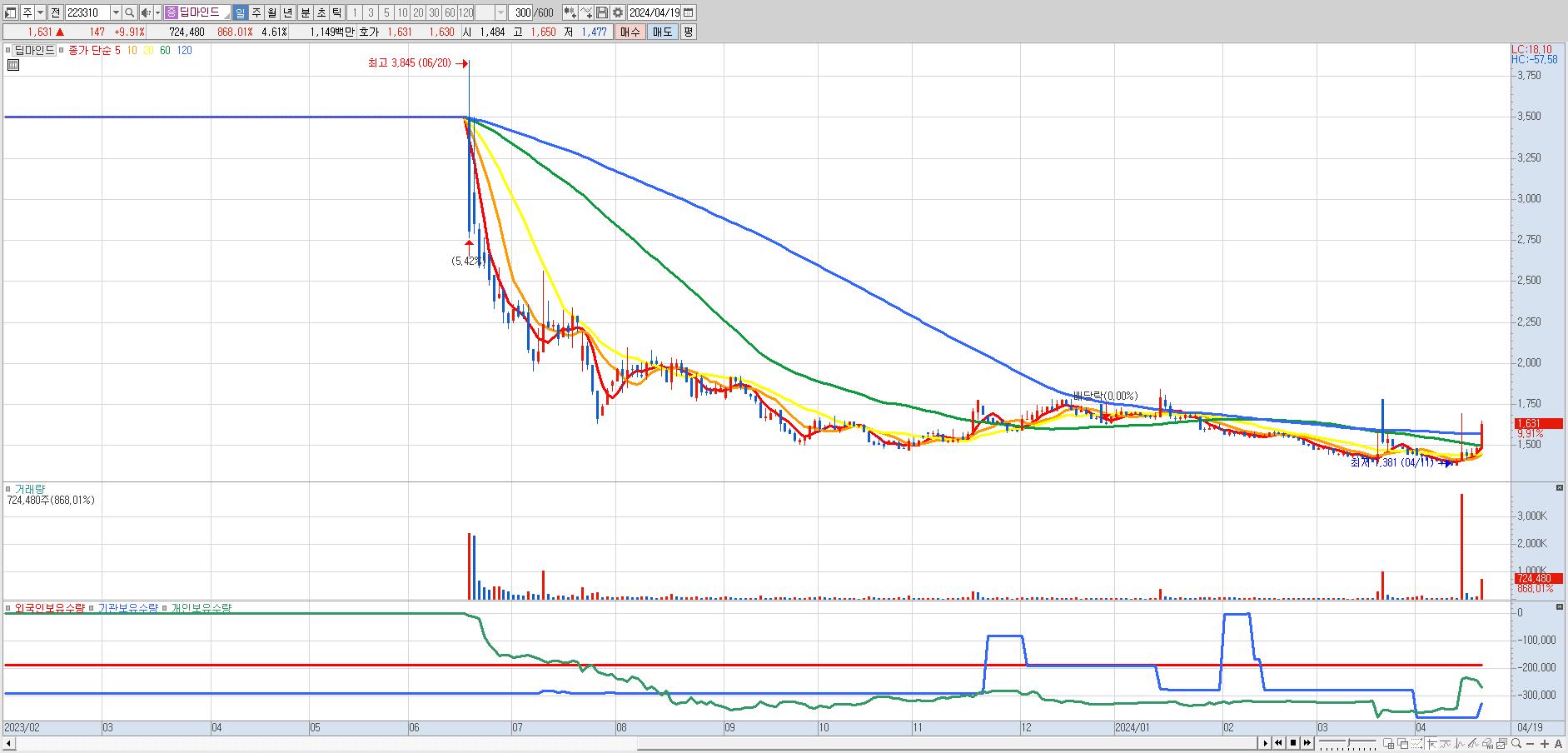
Task: Collapse the holdings panel corner toggle
Action: (1560, 607)
